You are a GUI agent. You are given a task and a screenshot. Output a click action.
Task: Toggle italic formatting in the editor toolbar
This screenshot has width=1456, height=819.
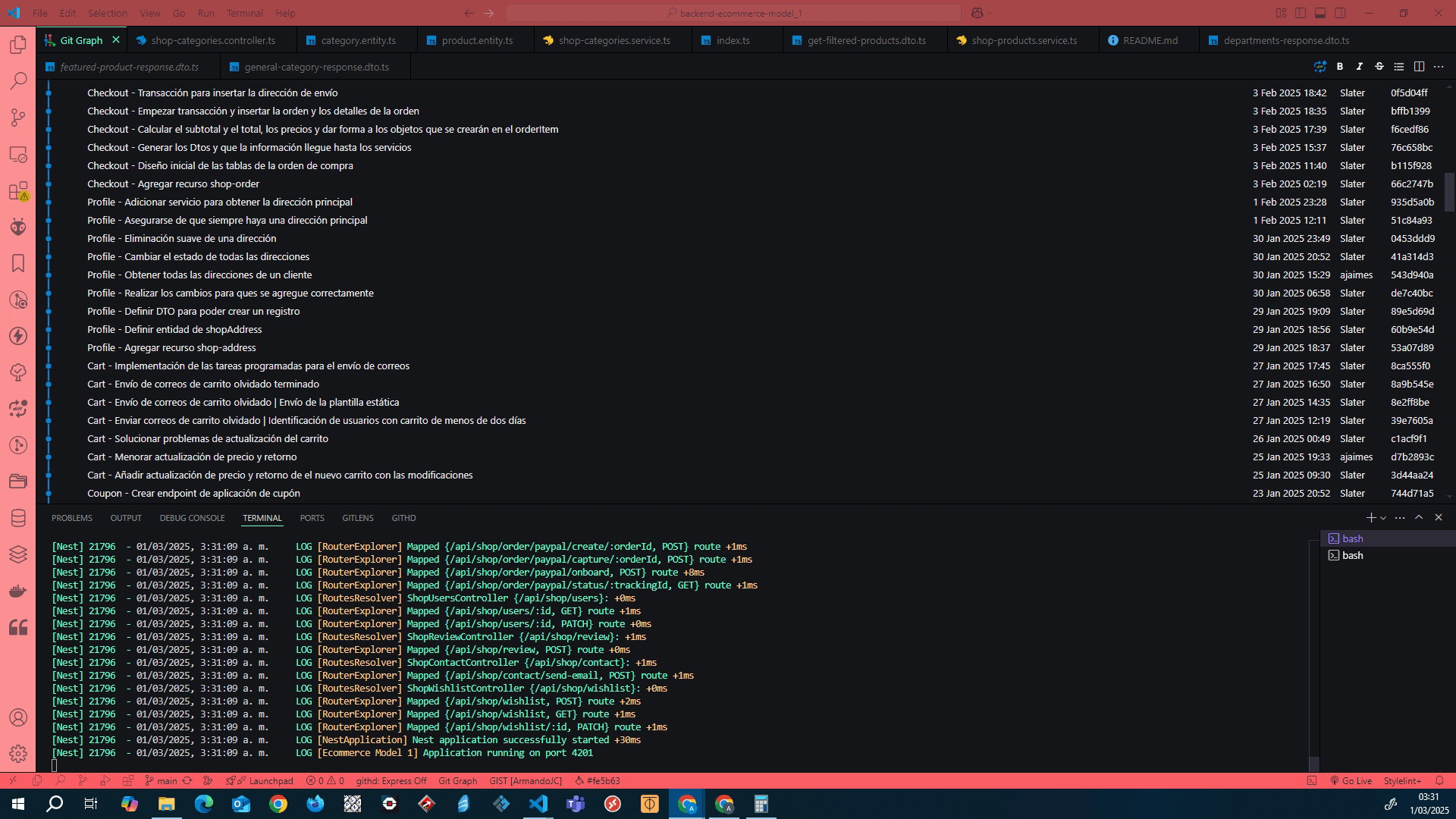(x=1360, y=67)
